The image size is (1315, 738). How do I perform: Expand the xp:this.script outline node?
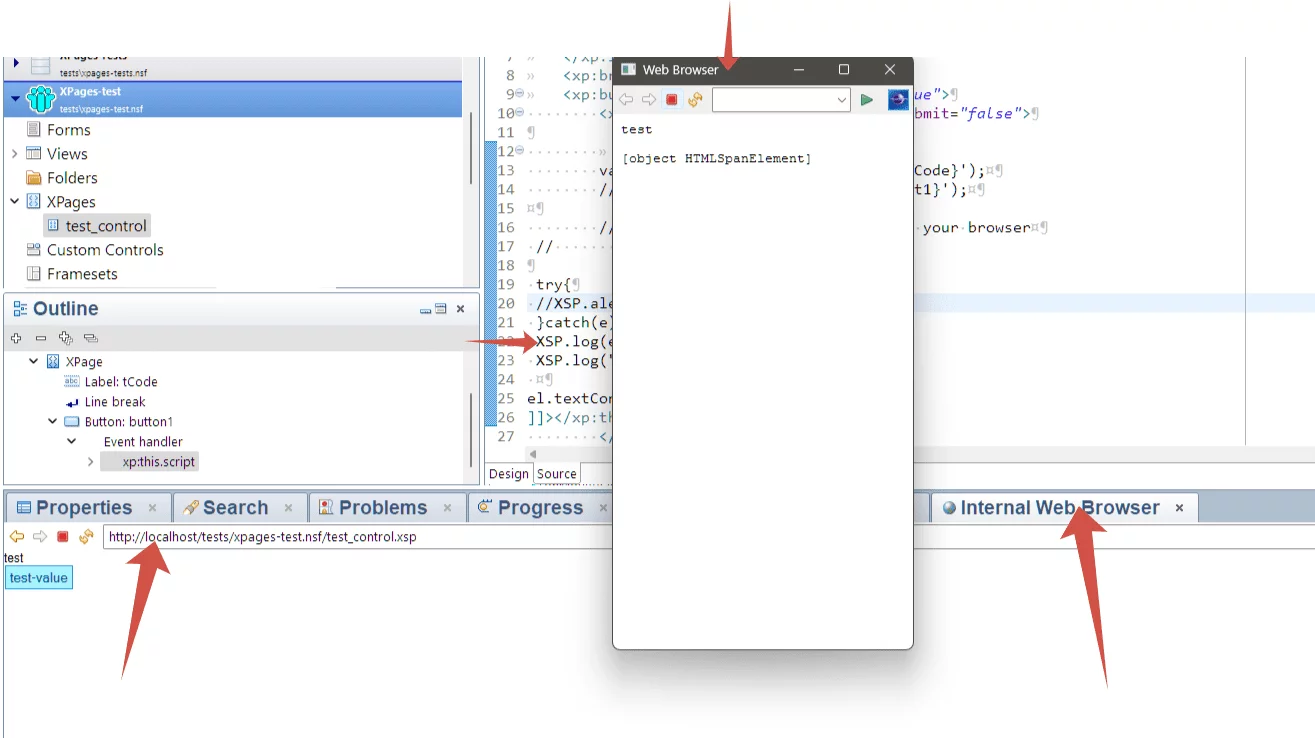[x=91, y=462]
